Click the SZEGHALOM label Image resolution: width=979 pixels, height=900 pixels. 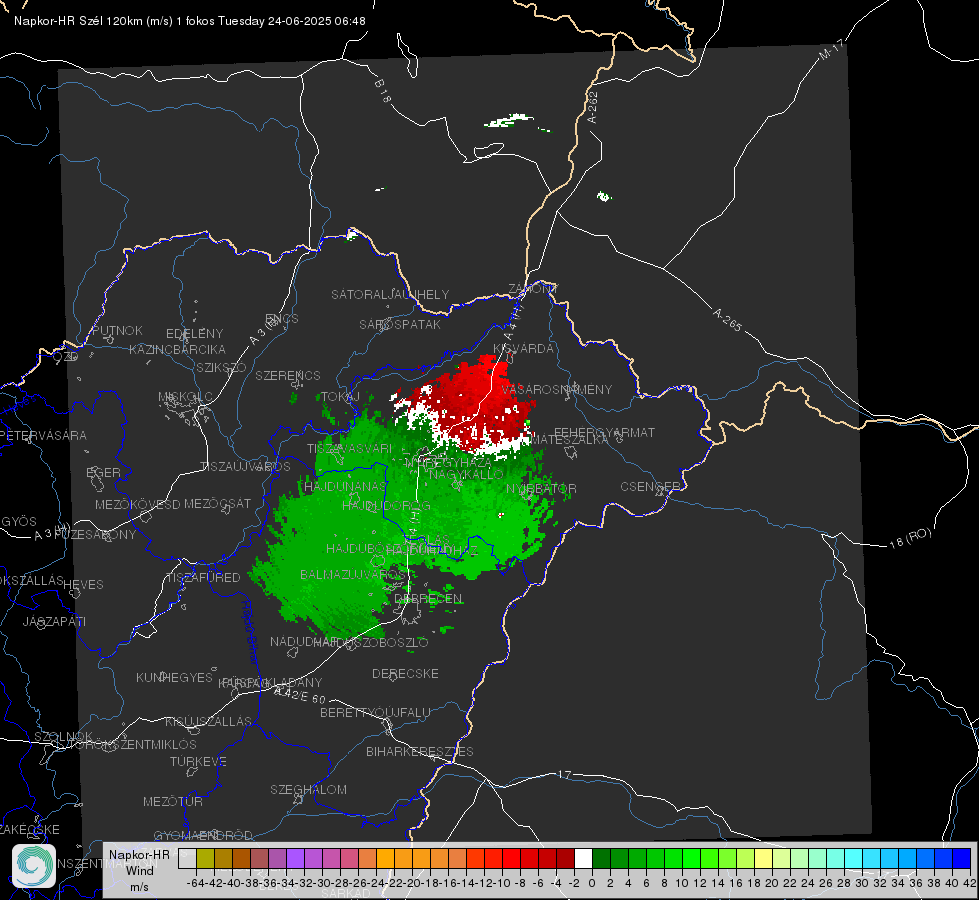308,790
